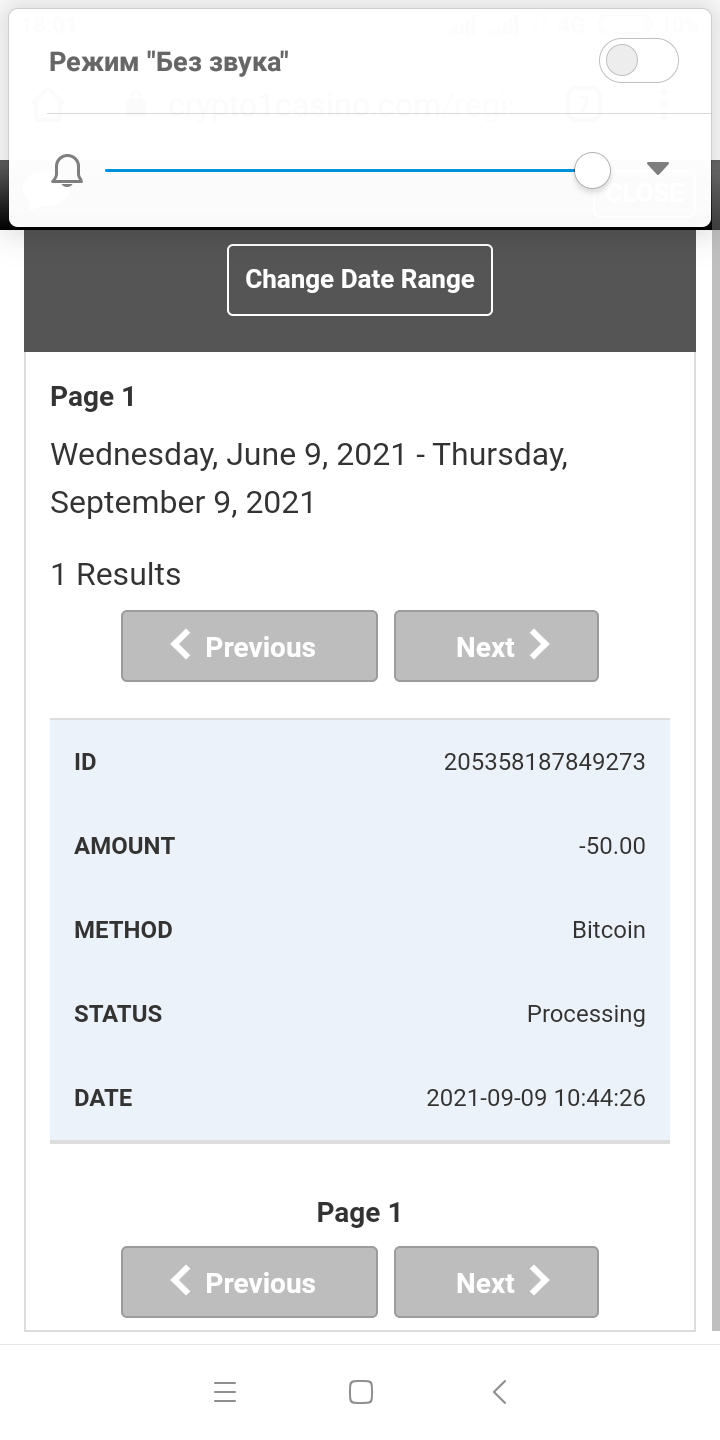Tap the left chevron in bottom Previous
The width and height of the screenshot is (720, 1440).
(x=181, y=1281)
